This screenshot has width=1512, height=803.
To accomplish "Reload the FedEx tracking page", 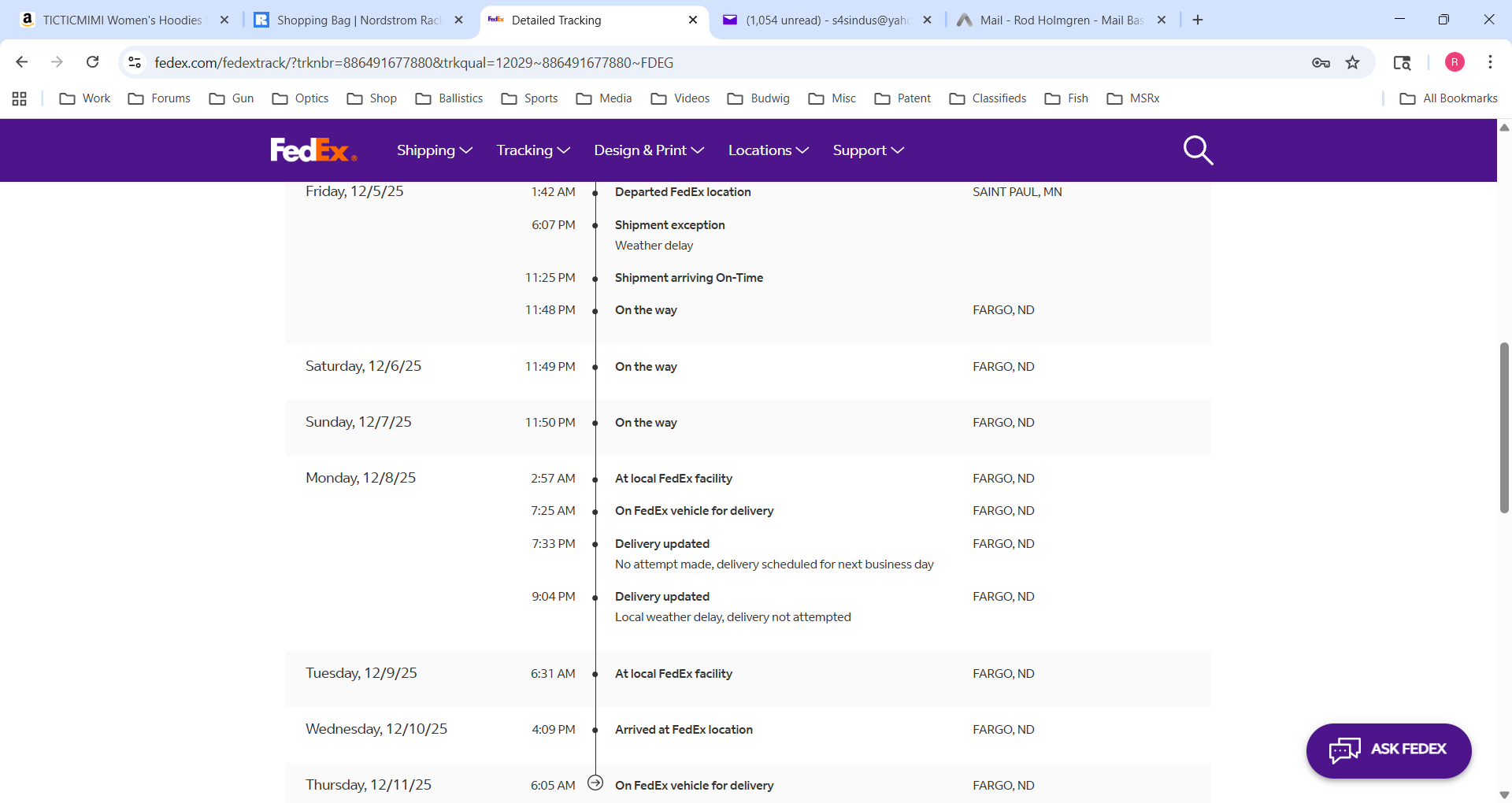I will click(92, 62).
